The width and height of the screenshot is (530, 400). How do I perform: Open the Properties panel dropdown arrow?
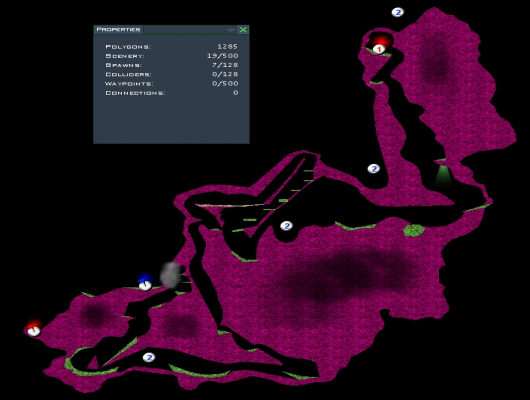click(x=231, y=30)
